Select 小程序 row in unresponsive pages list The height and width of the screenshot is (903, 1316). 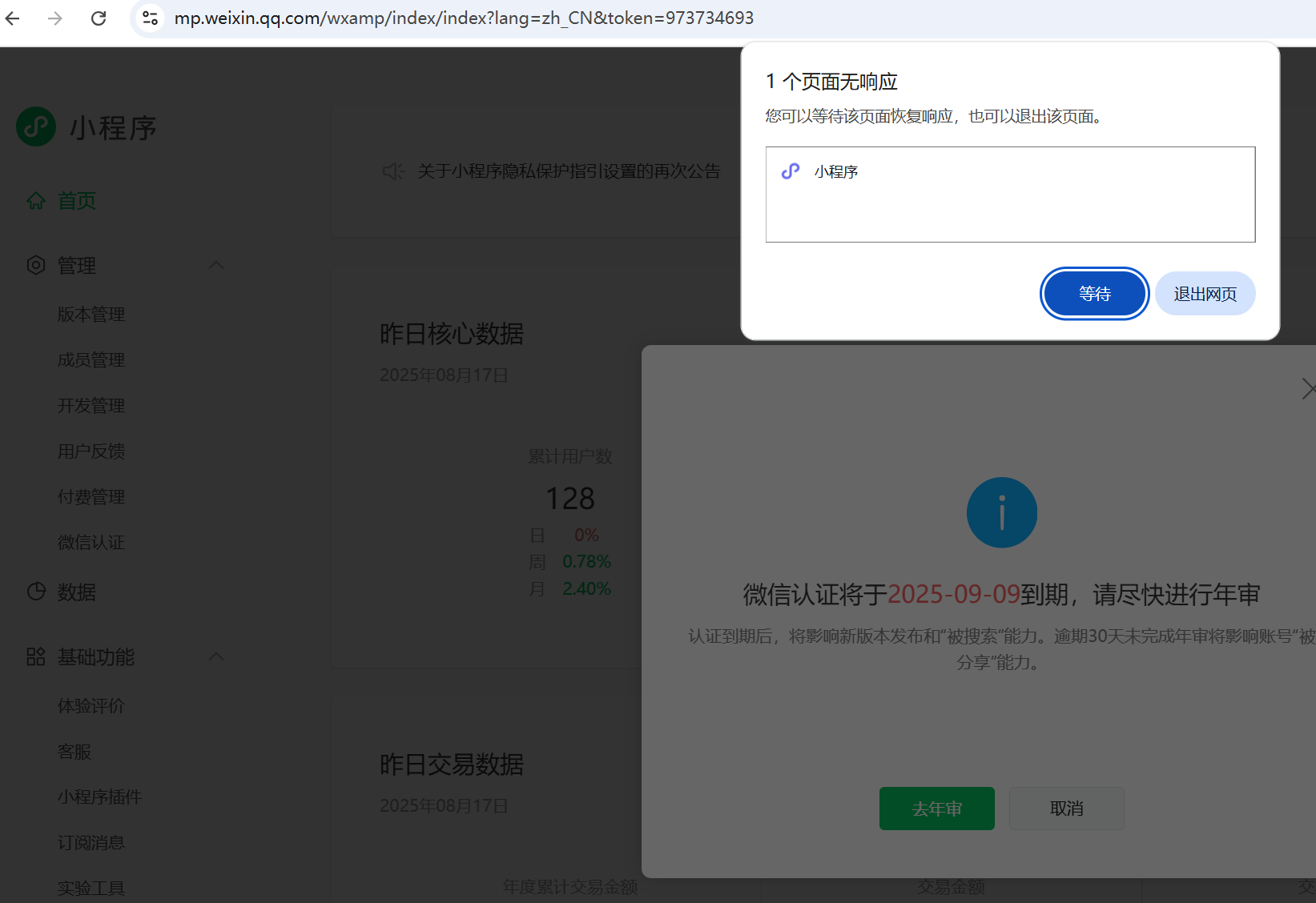tap(1011, 171)
